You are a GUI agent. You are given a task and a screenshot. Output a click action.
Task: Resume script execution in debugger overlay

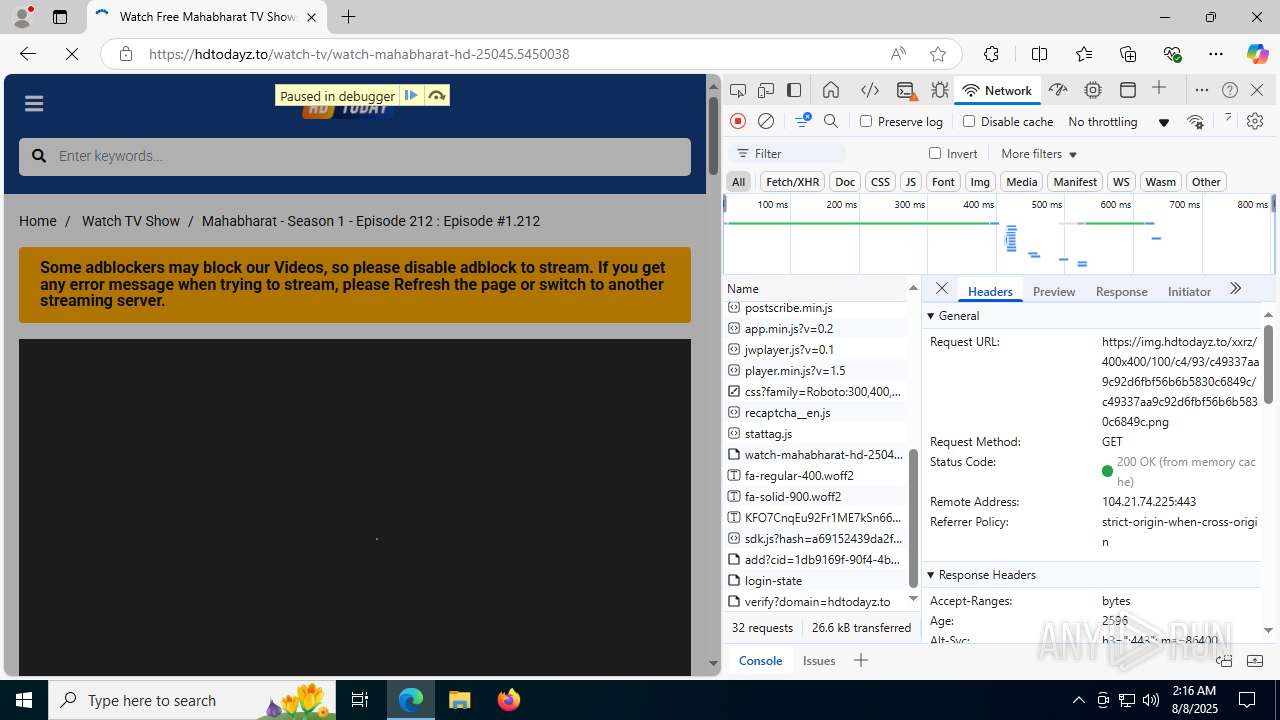pos(411,95)
